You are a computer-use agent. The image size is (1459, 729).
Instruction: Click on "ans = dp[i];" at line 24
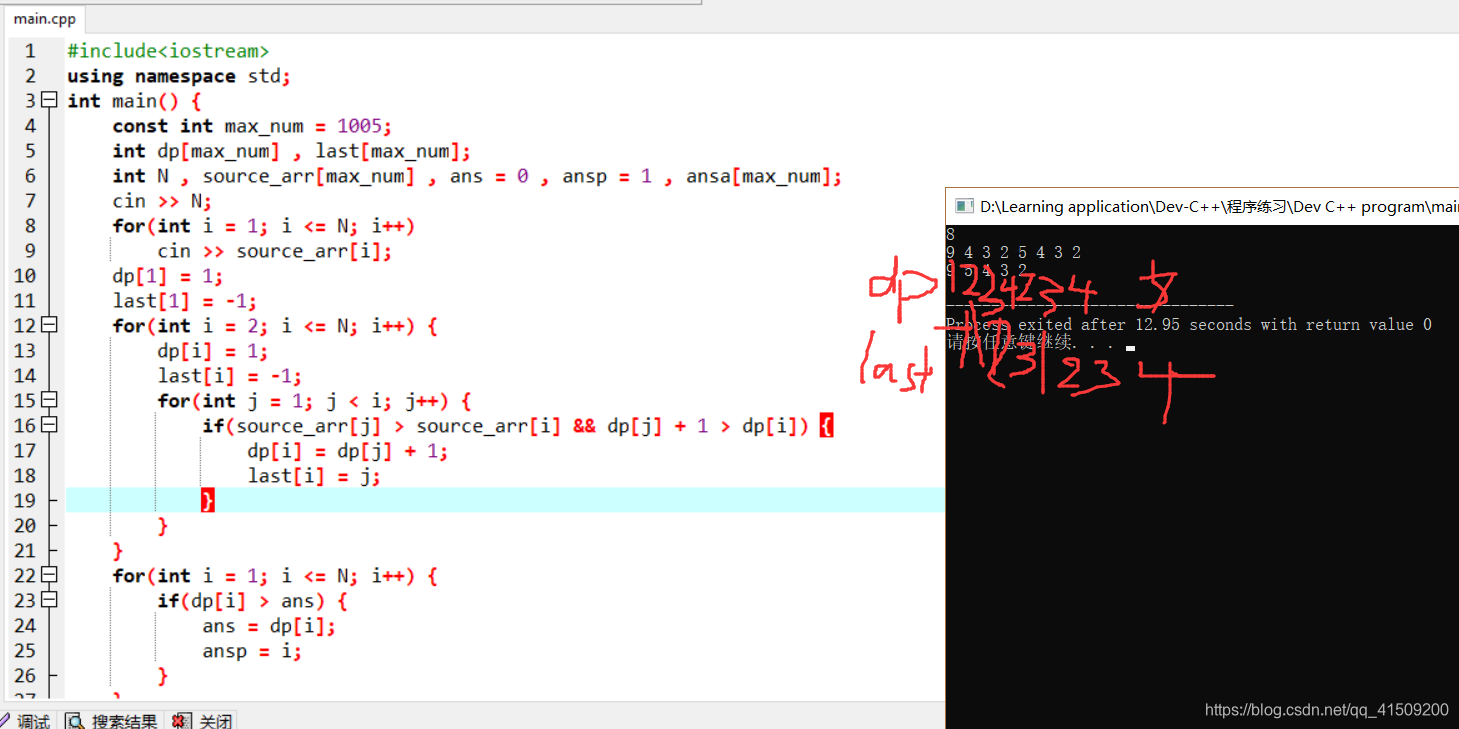(269, 626)
